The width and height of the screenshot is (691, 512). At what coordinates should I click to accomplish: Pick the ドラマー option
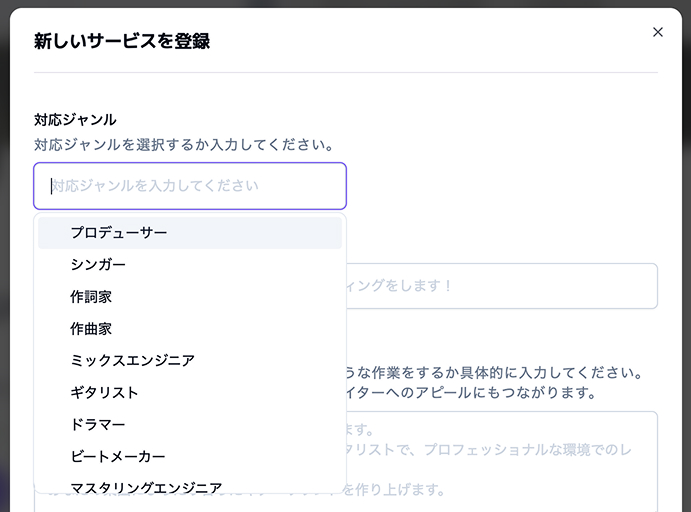click(x=98, y=424)
